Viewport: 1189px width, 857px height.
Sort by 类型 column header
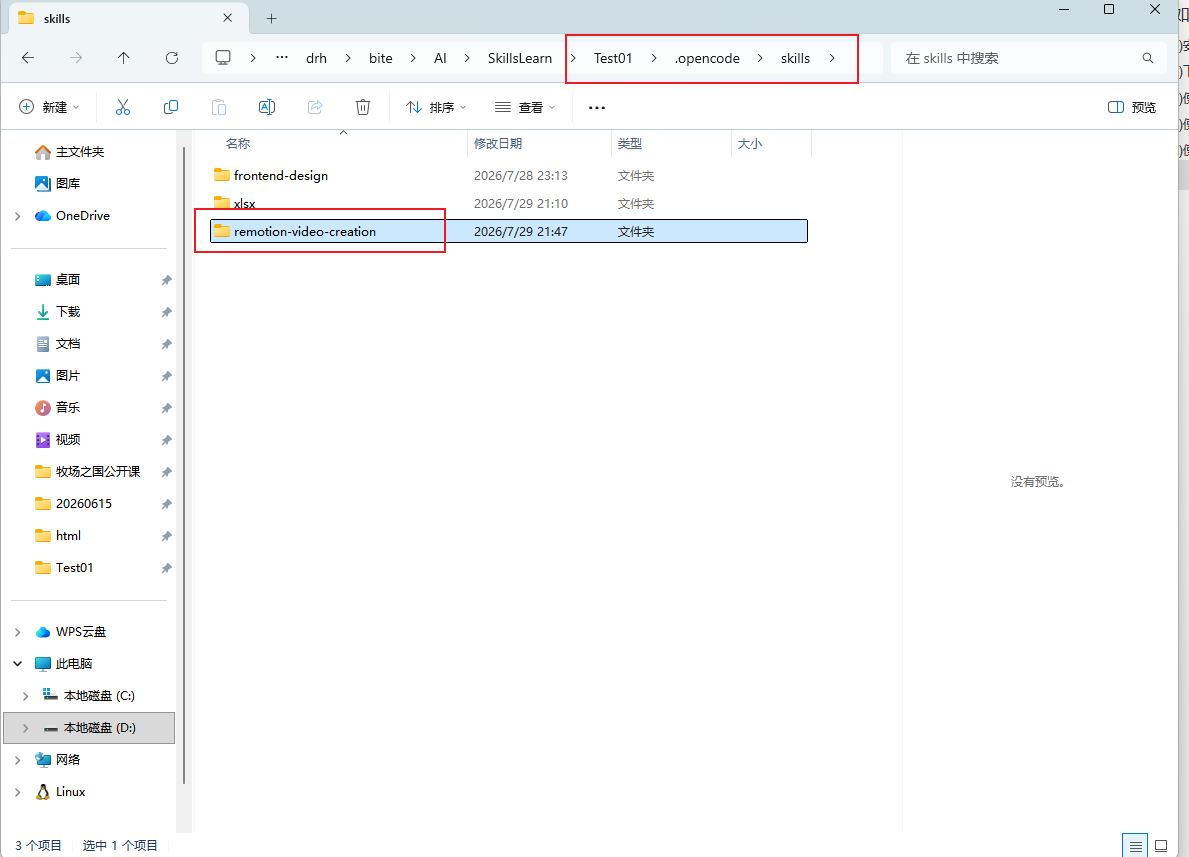coord(629,143)
